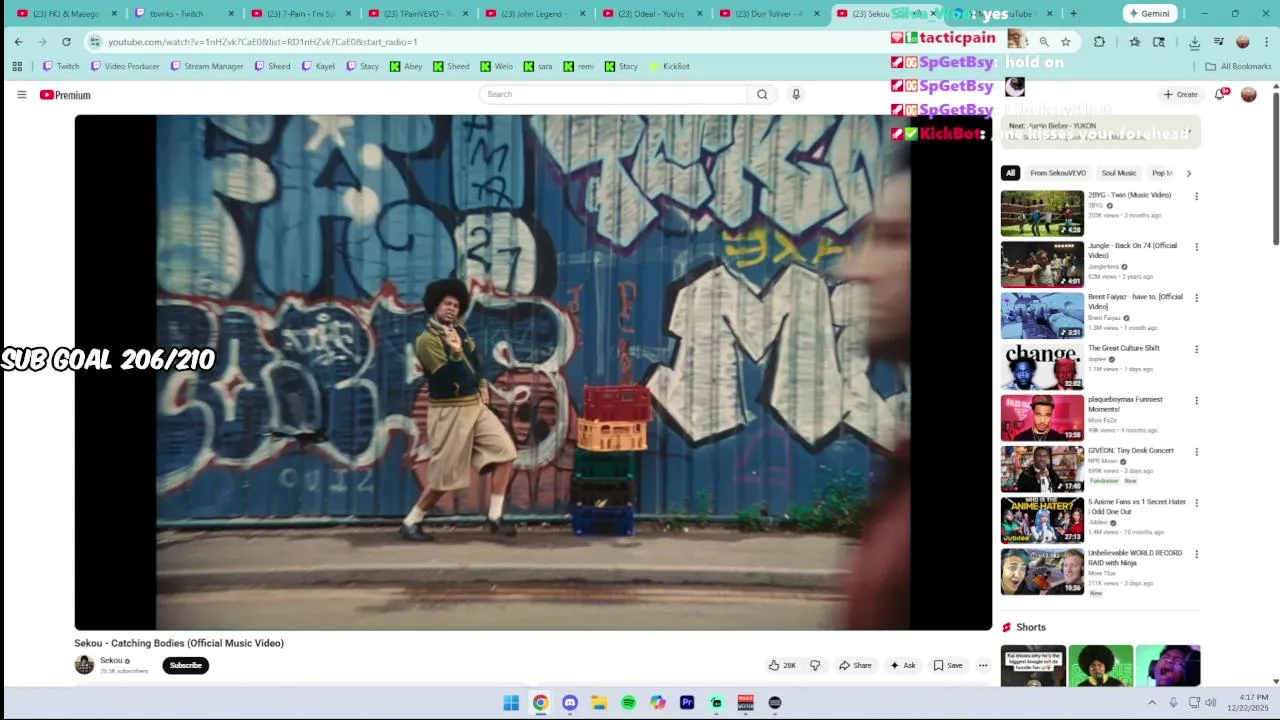Open GIVEON Tiny Desk Concert thumbnail
This screenshot has height=720, width=1280.
tap(1042, 469)
